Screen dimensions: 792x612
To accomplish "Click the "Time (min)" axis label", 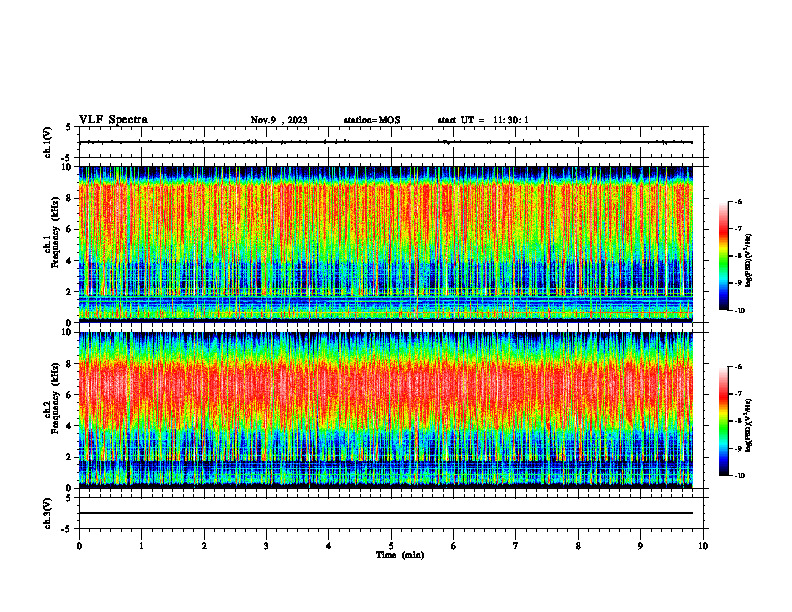I will pos(400,555).
